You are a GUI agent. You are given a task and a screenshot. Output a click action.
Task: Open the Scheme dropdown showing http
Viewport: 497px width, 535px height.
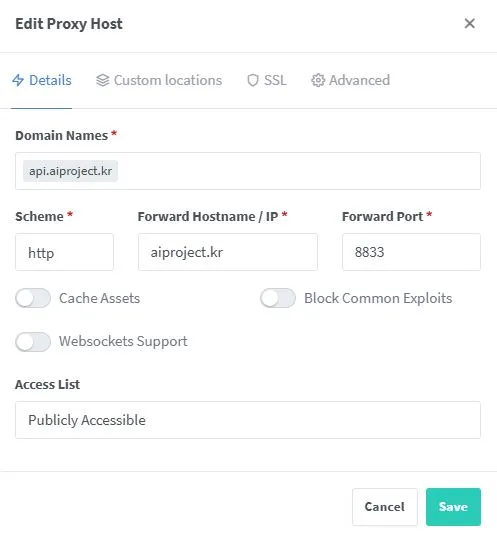point(64,252)
